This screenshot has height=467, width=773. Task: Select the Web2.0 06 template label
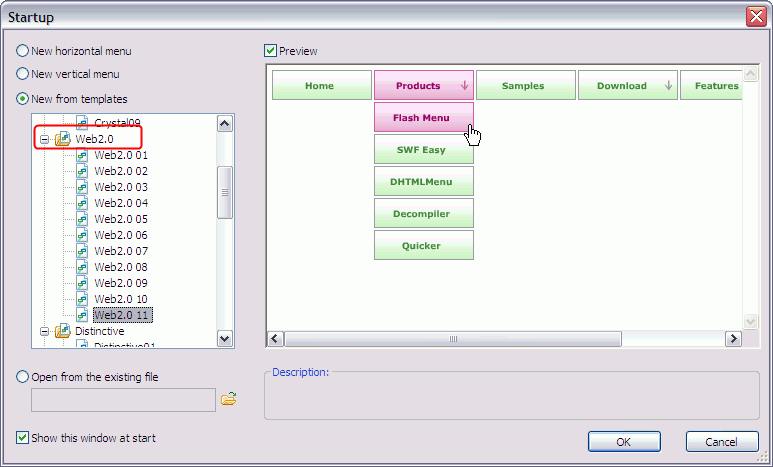pos(121,235)
